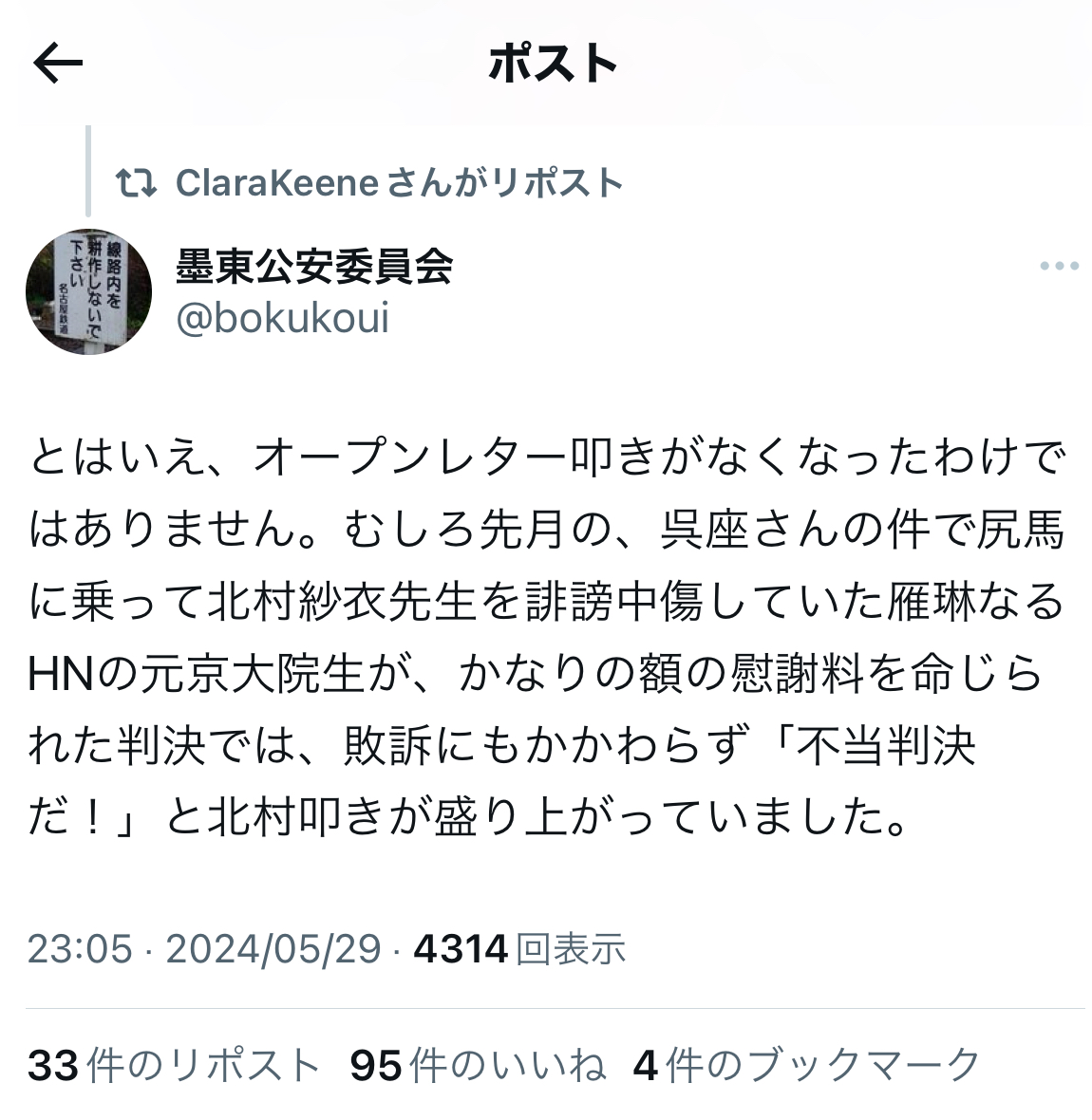1092x1120 pixels.
Task: Tap the ポスト header title
Action: click(x=553, y=64)
